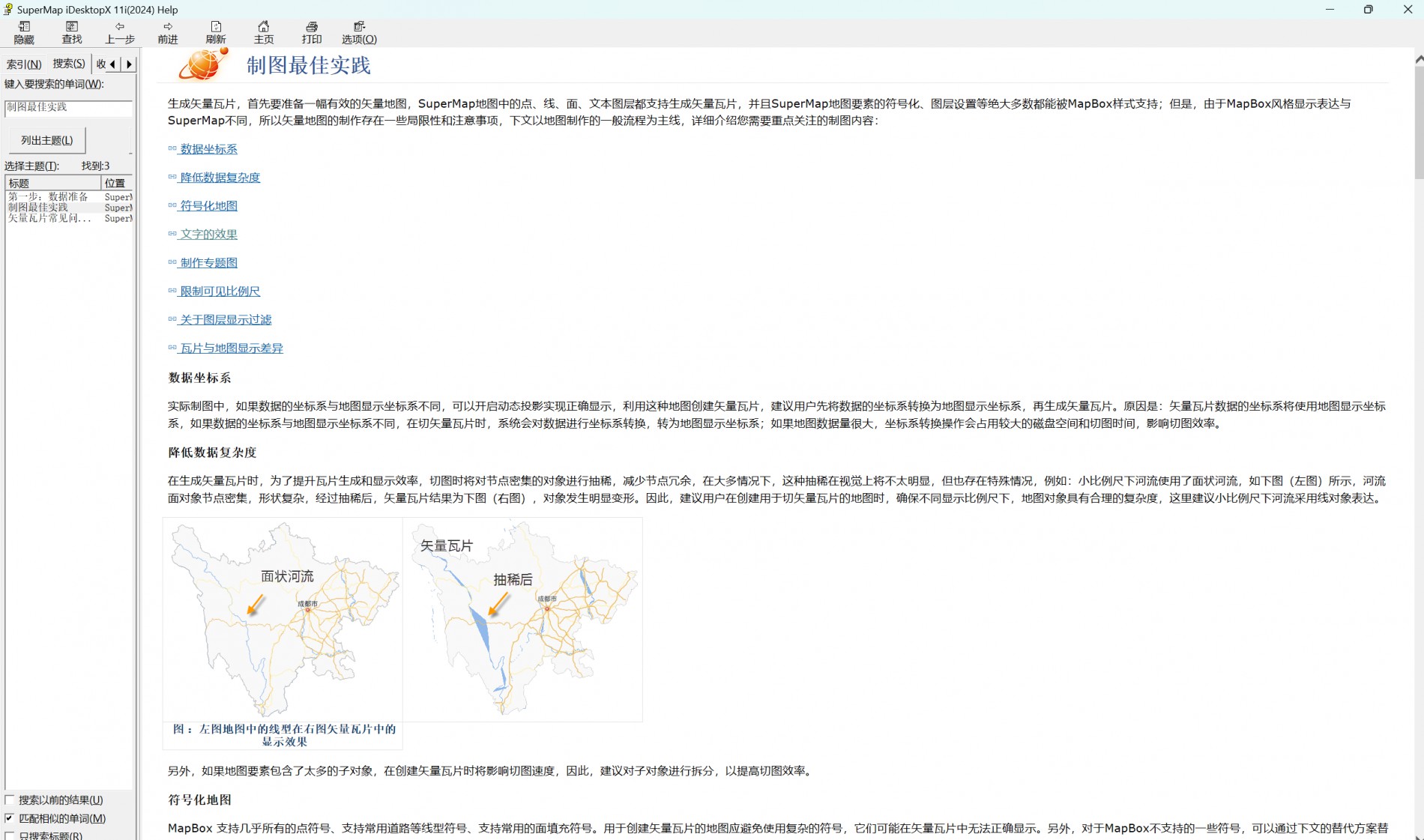
Task: Click the 找到:3 results count label
Action: [95, 166]
